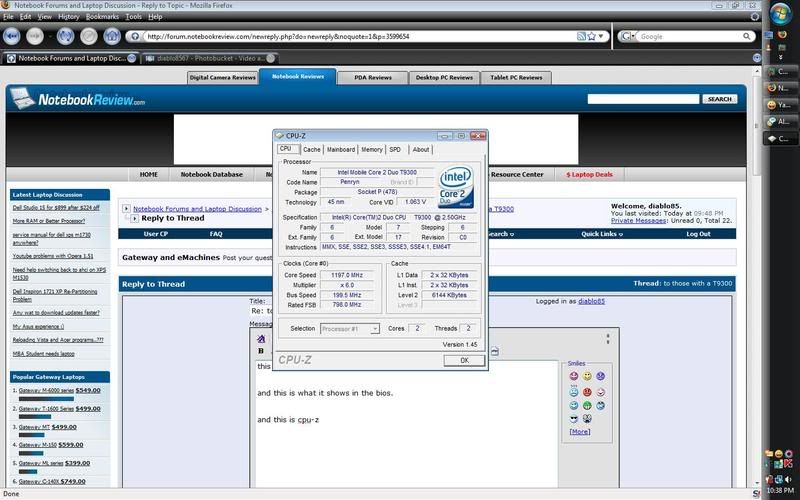Screen dimensions: 800x500
Task: Open the Digital Camera Reviews site tab
Action: pos(222,78)
